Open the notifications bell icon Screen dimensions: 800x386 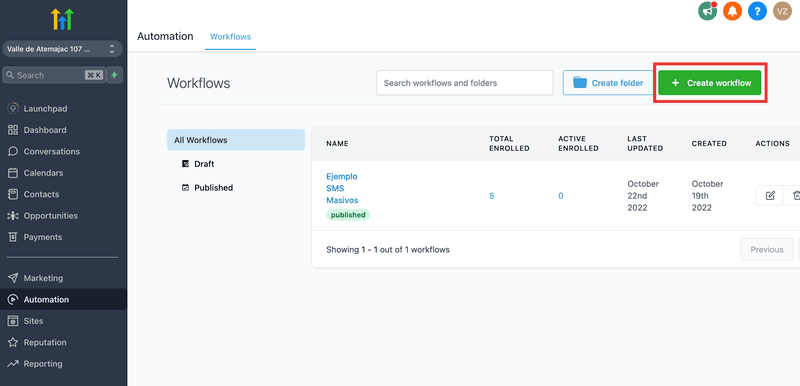tap(732, 11)
